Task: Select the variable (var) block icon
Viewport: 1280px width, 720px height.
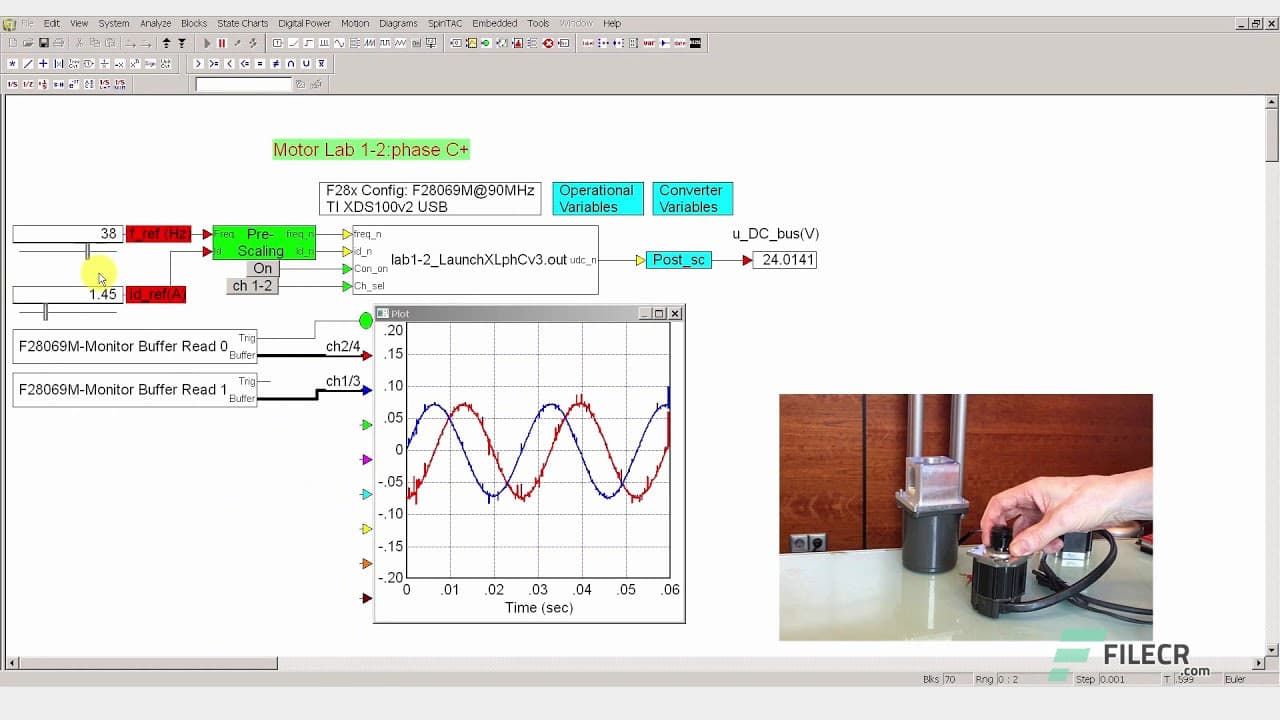Action: tap(650, 43)
